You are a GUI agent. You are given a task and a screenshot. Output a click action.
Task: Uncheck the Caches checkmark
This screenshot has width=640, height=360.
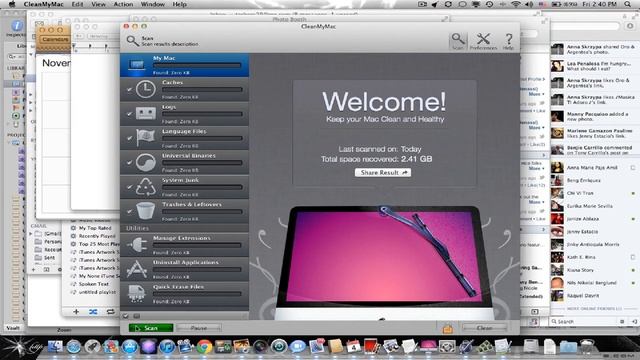coord(129,89)
